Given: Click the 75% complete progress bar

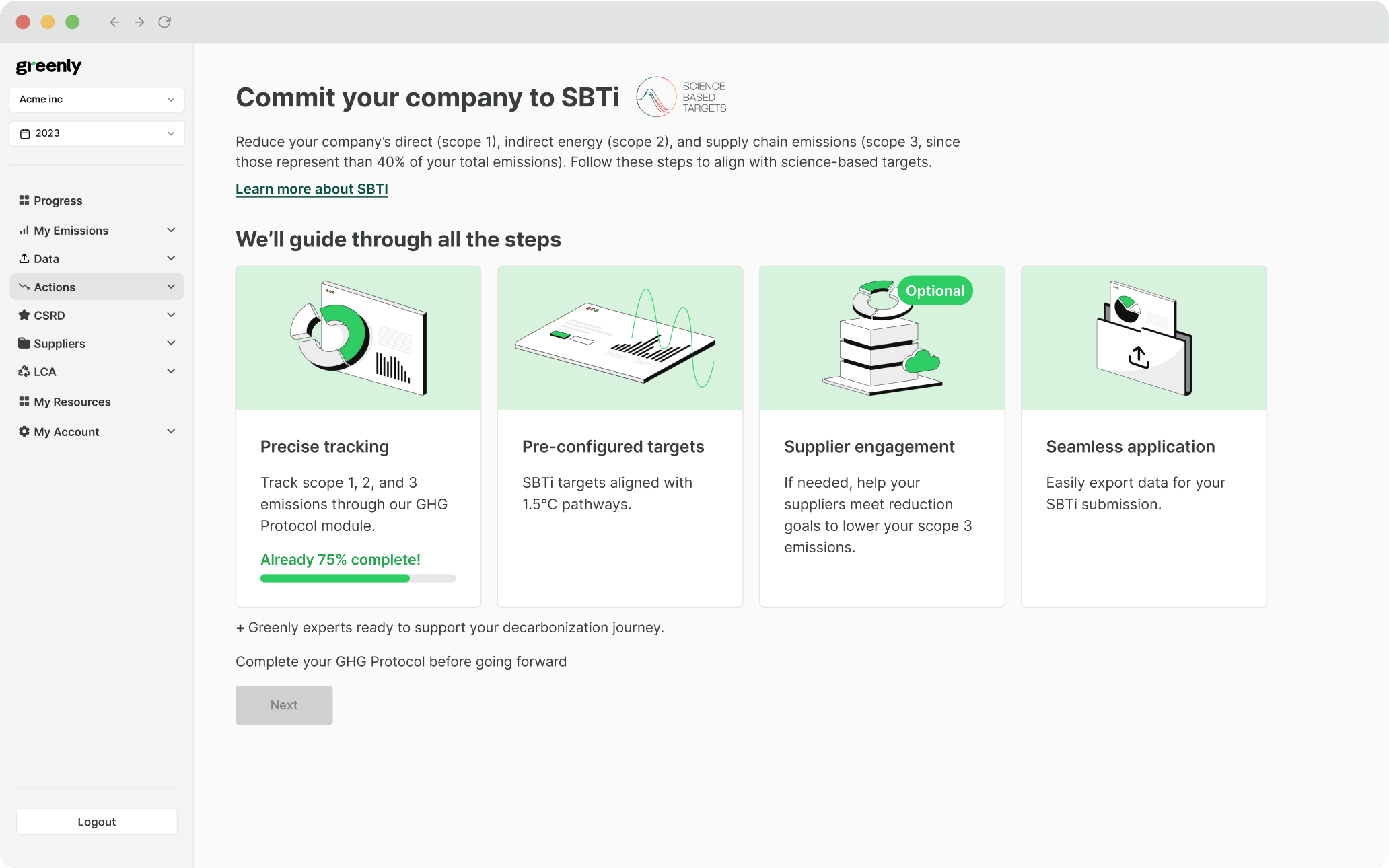Looking at the screenshot, I should click(x=357, y=578).
